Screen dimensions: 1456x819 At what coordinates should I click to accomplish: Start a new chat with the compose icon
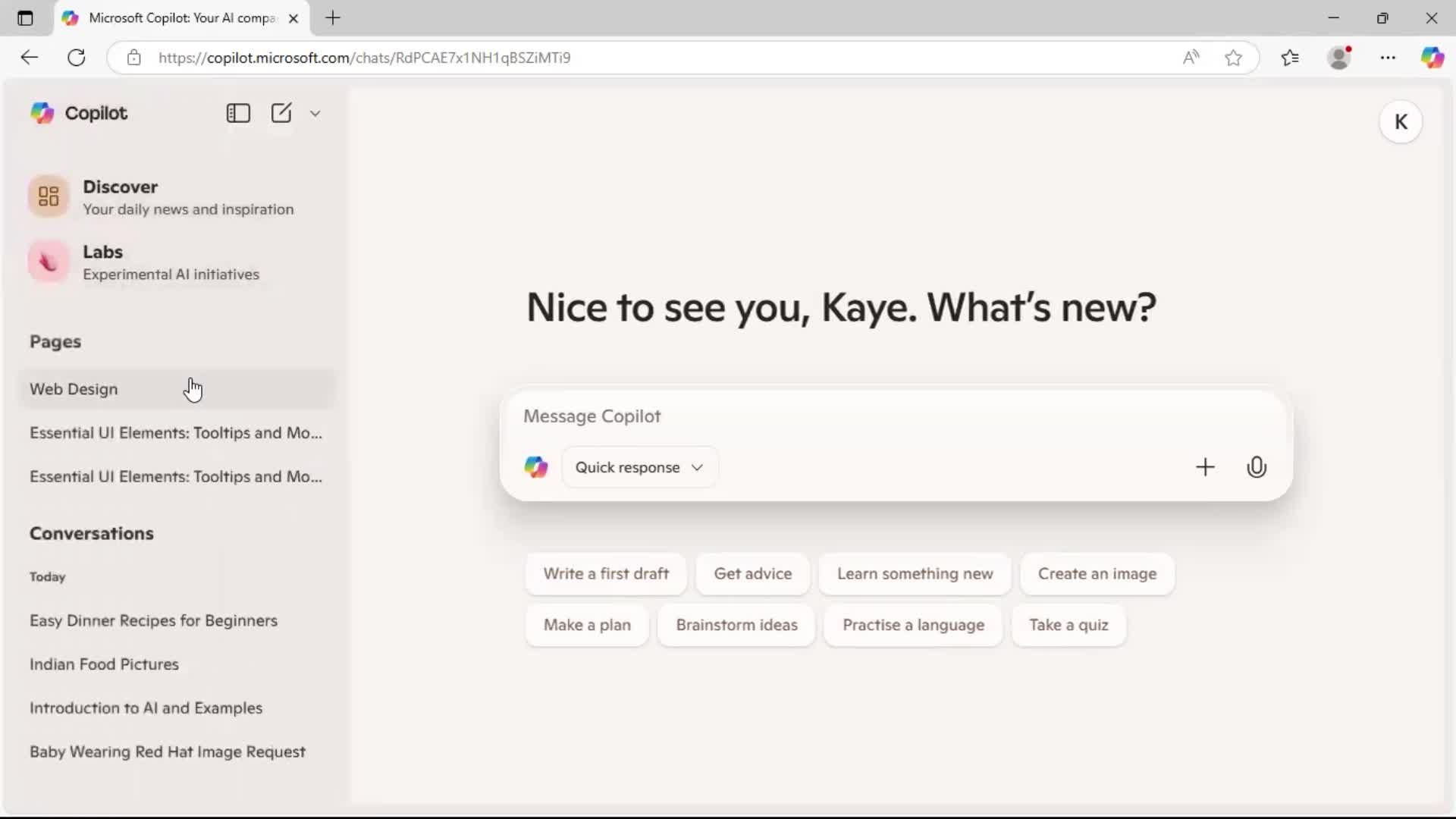point(282,113)
